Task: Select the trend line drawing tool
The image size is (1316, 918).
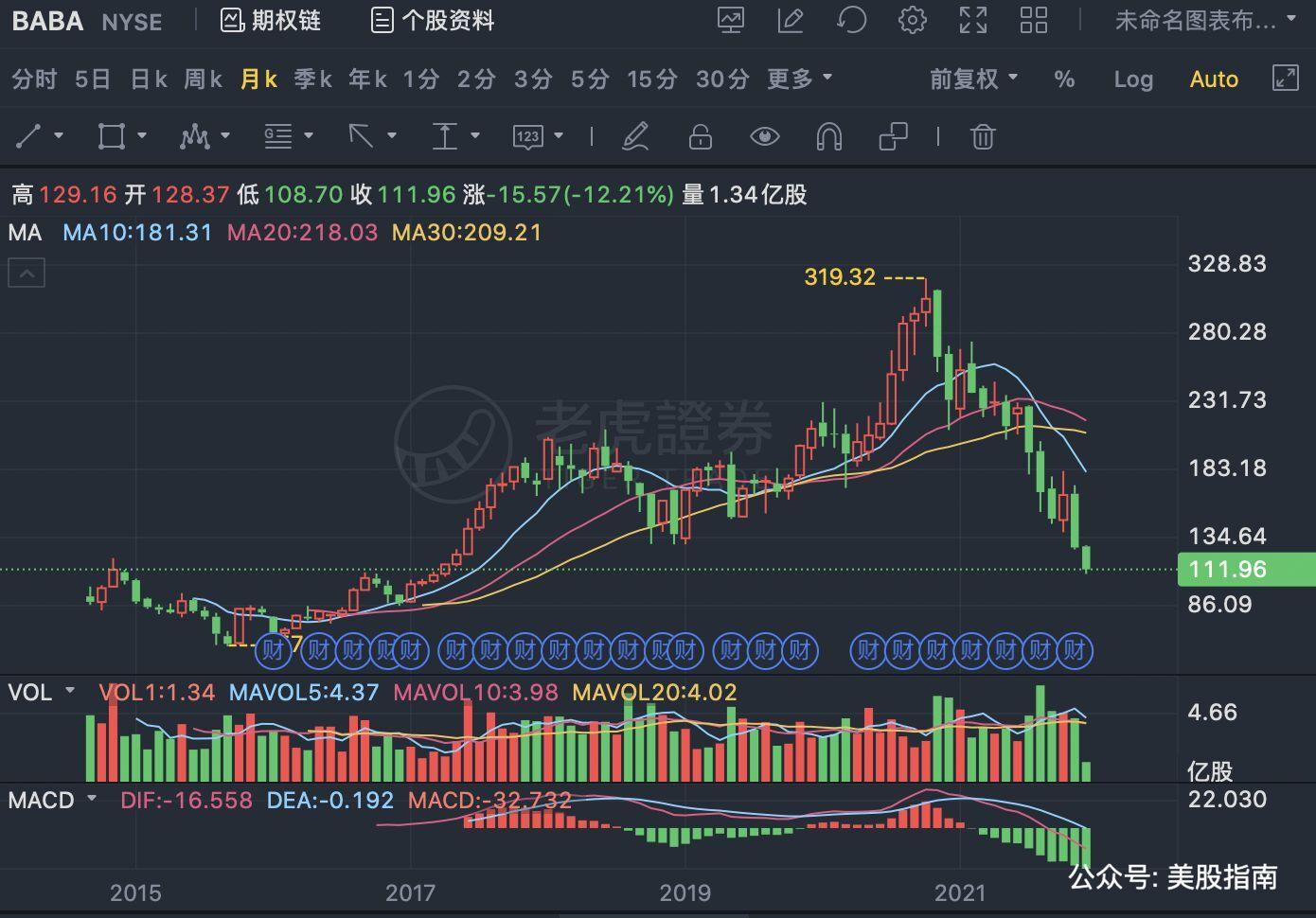Action: pos(28,137)
